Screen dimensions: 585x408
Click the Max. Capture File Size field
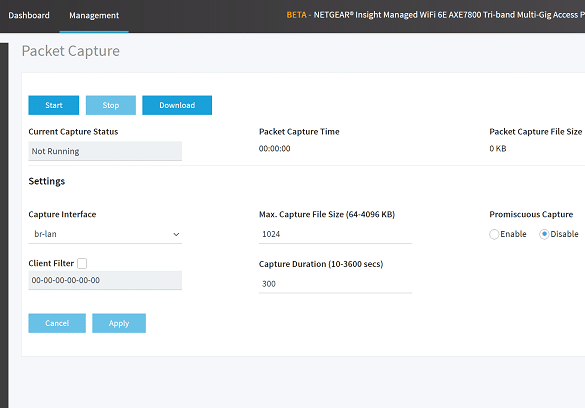click(335, 234)
